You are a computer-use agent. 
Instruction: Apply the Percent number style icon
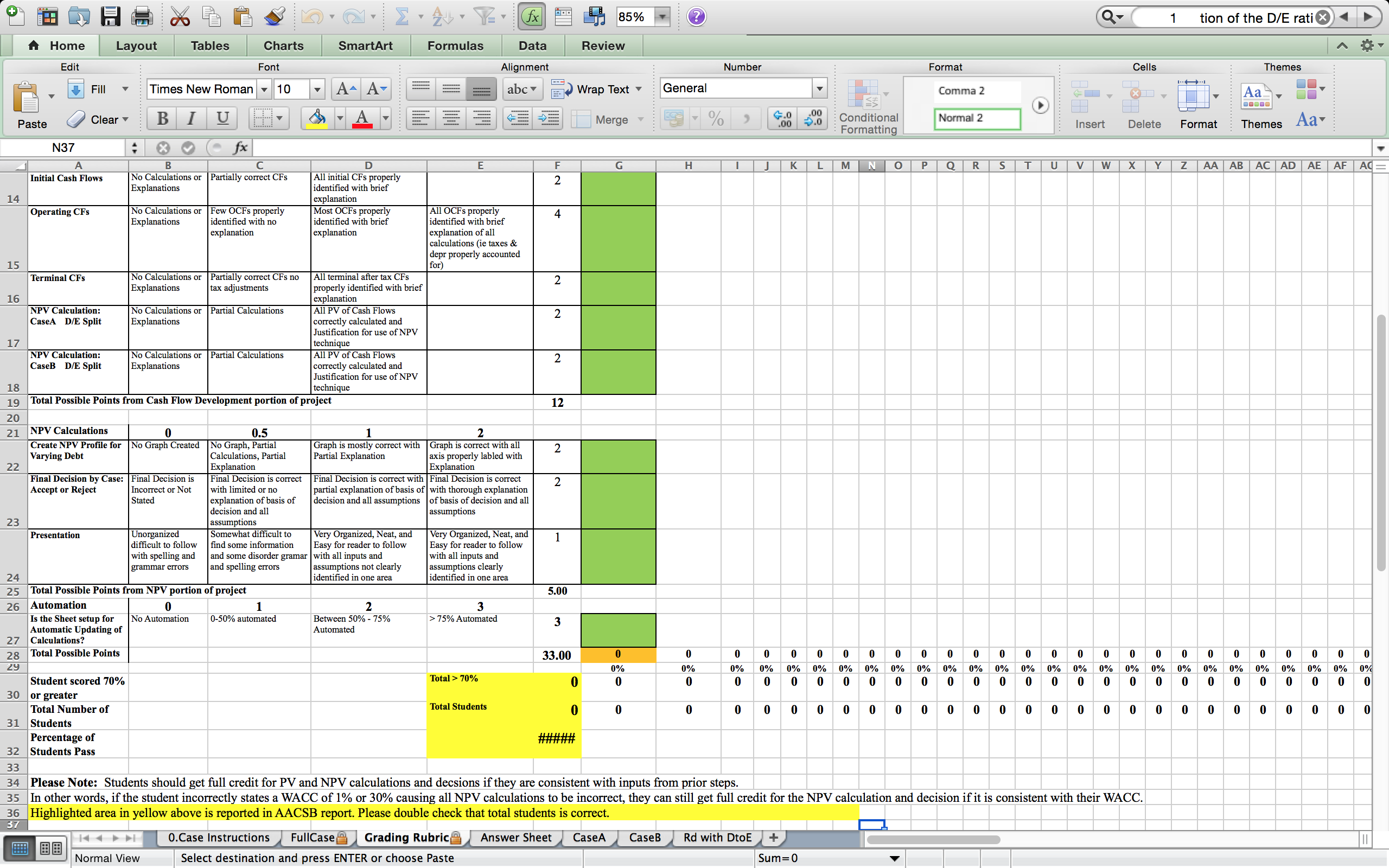715,119
